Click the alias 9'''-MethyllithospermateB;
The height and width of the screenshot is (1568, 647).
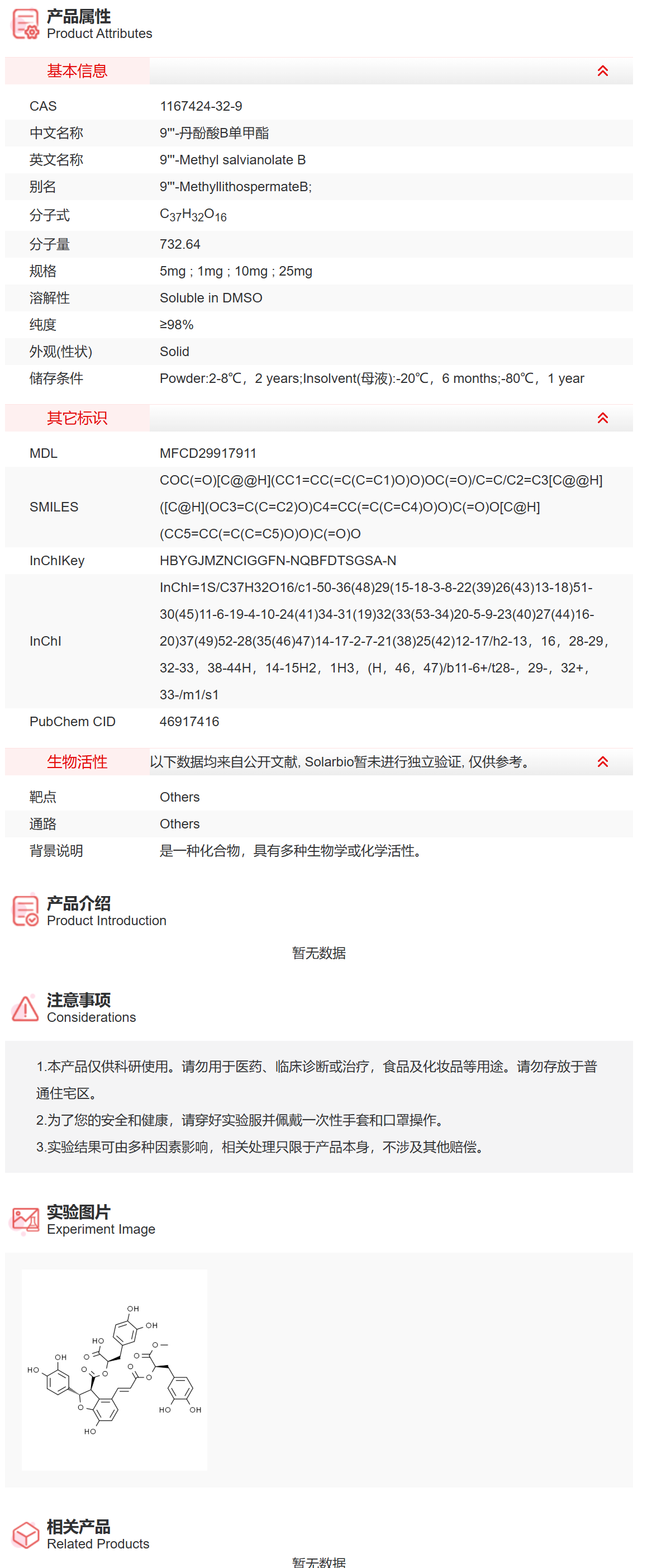coord(236,186)
